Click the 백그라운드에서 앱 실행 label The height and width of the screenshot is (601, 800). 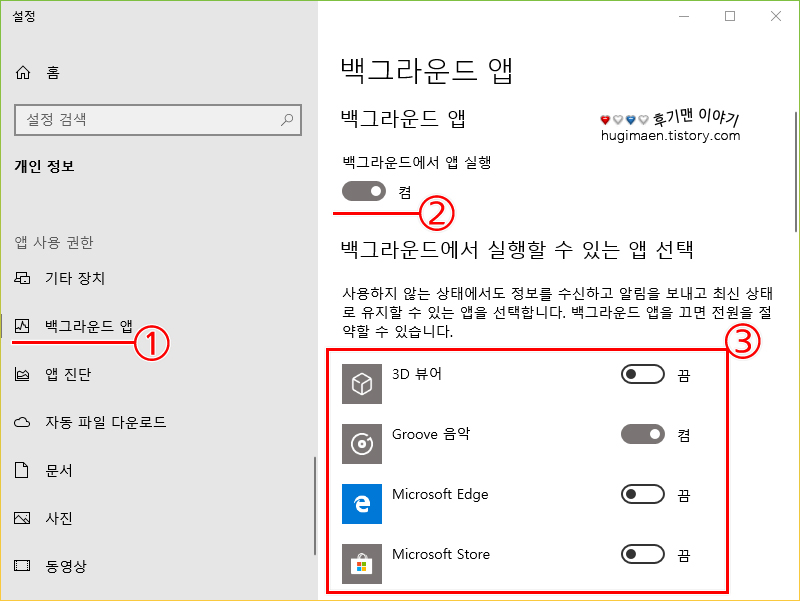(417, 163)
